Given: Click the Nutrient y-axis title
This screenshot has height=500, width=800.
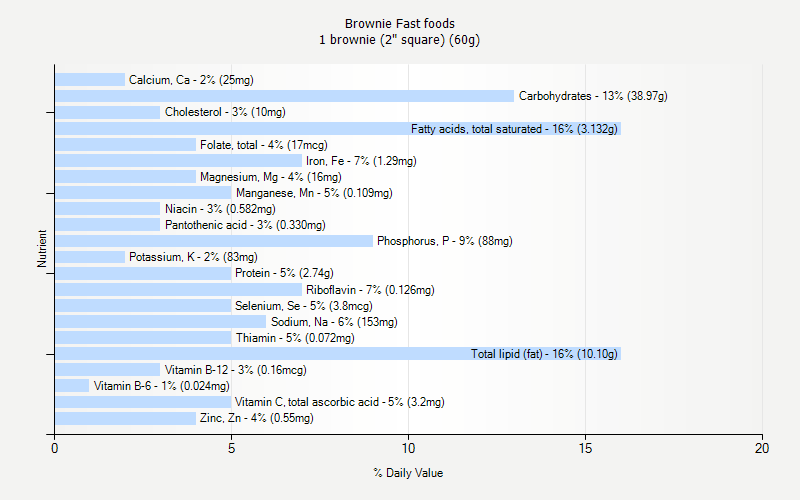Looking at the screenshot, I should [x=42, y=249].
